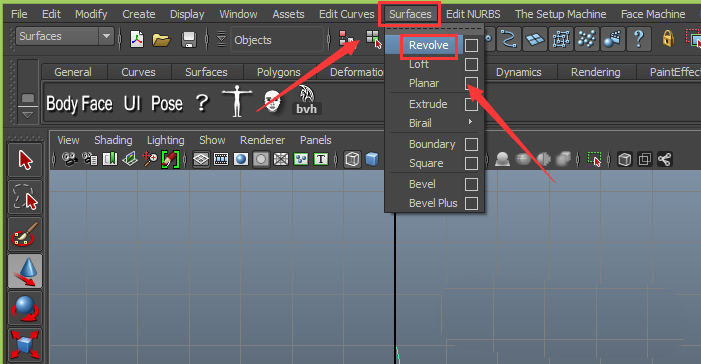Select by hierarchy mode icon
Screen dimensions: 701x364
[346, 39]
